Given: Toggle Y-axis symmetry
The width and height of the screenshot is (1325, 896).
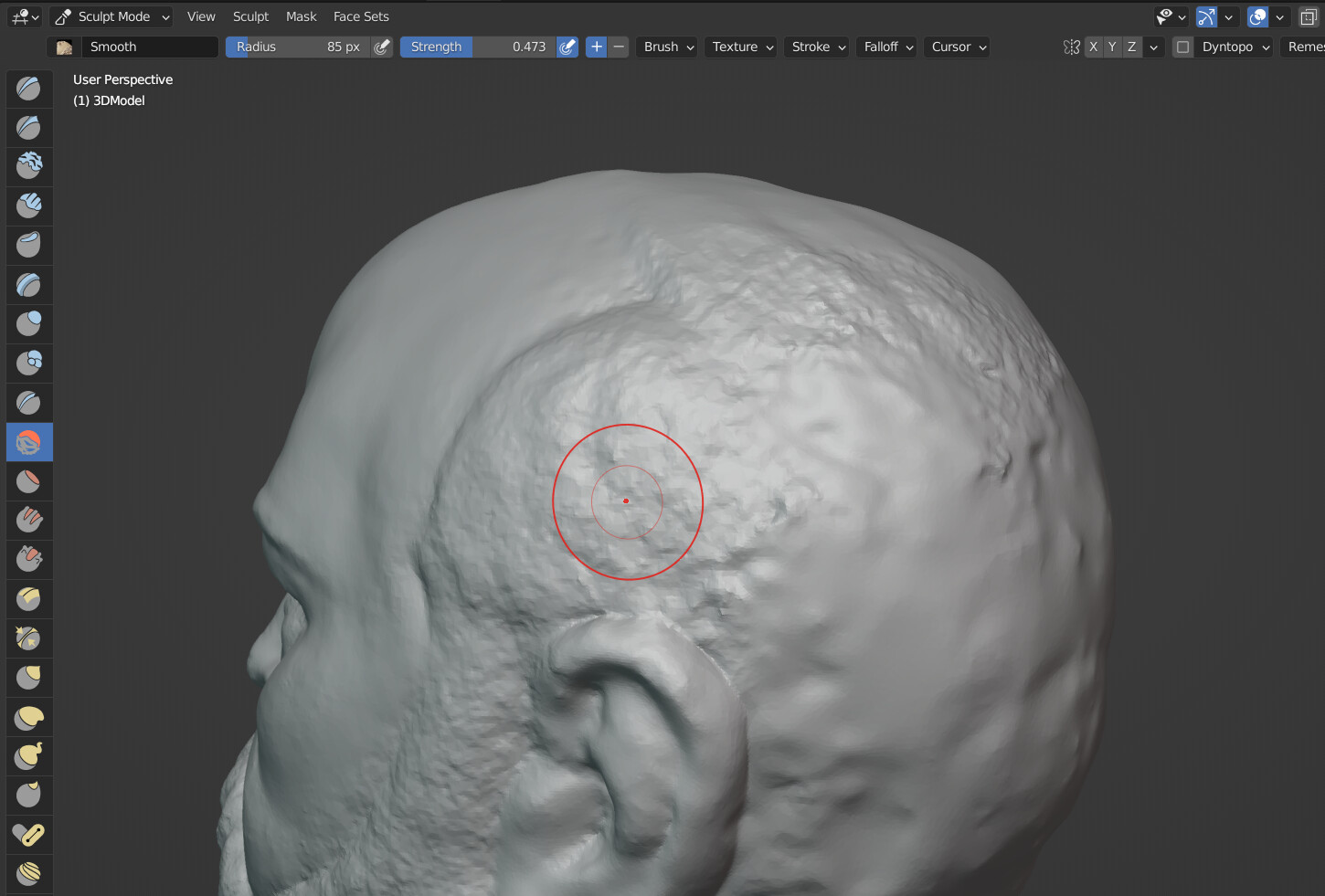Looking at the screenshot, I should click(1112, 47).
